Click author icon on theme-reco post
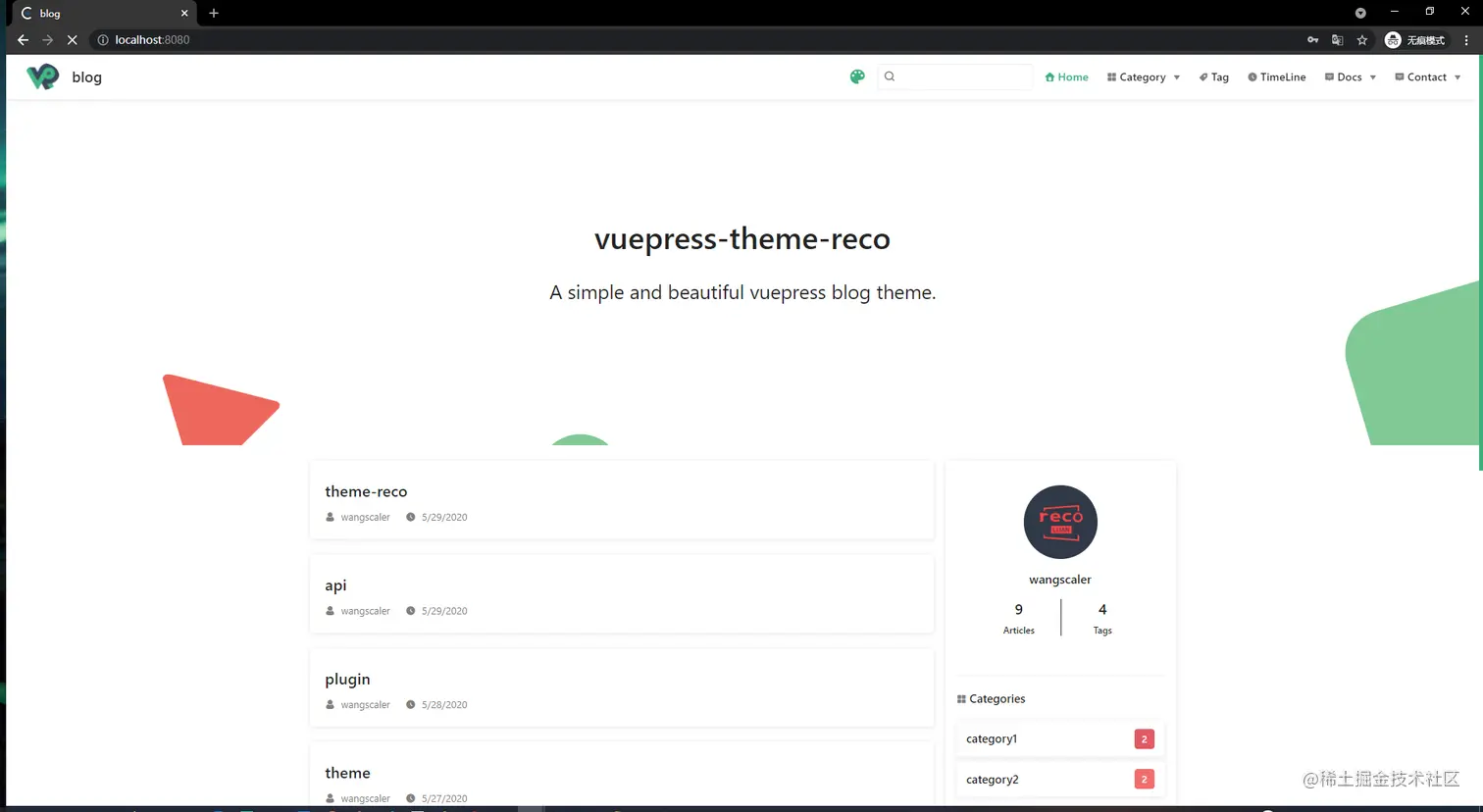1483x812 pixels. point(330,517)
